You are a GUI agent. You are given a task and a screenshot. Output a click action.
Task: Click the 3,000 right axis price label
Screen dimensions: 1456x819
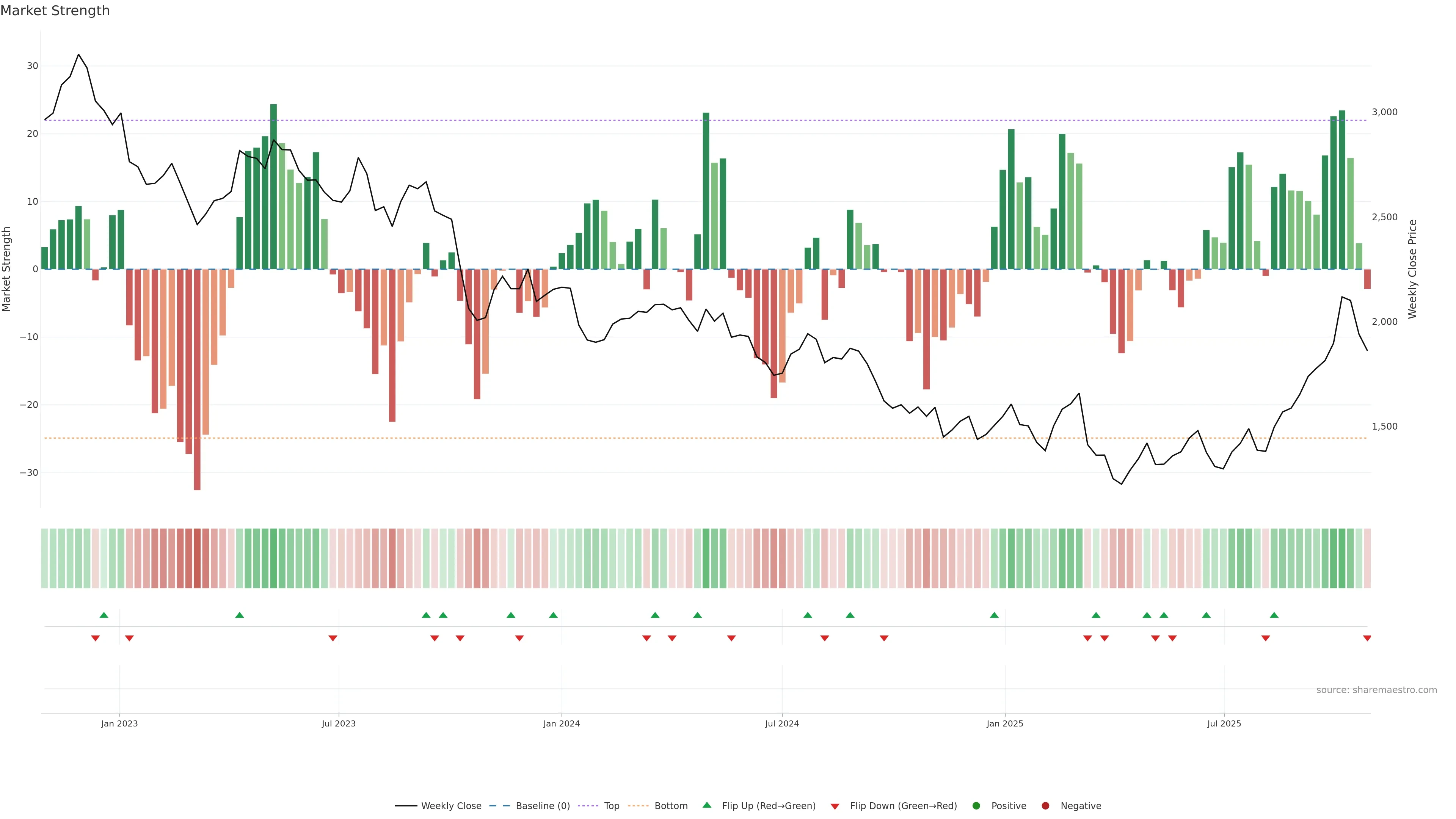coord(1384,112)
